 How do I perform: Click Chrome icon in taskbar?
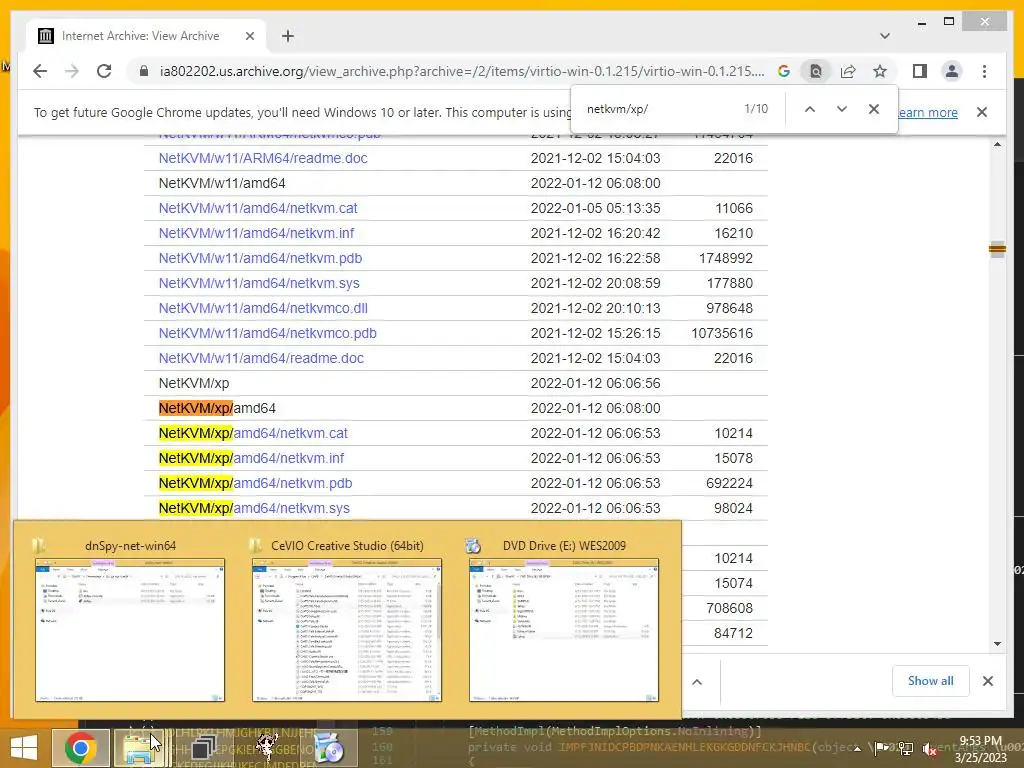coord(80,748)
